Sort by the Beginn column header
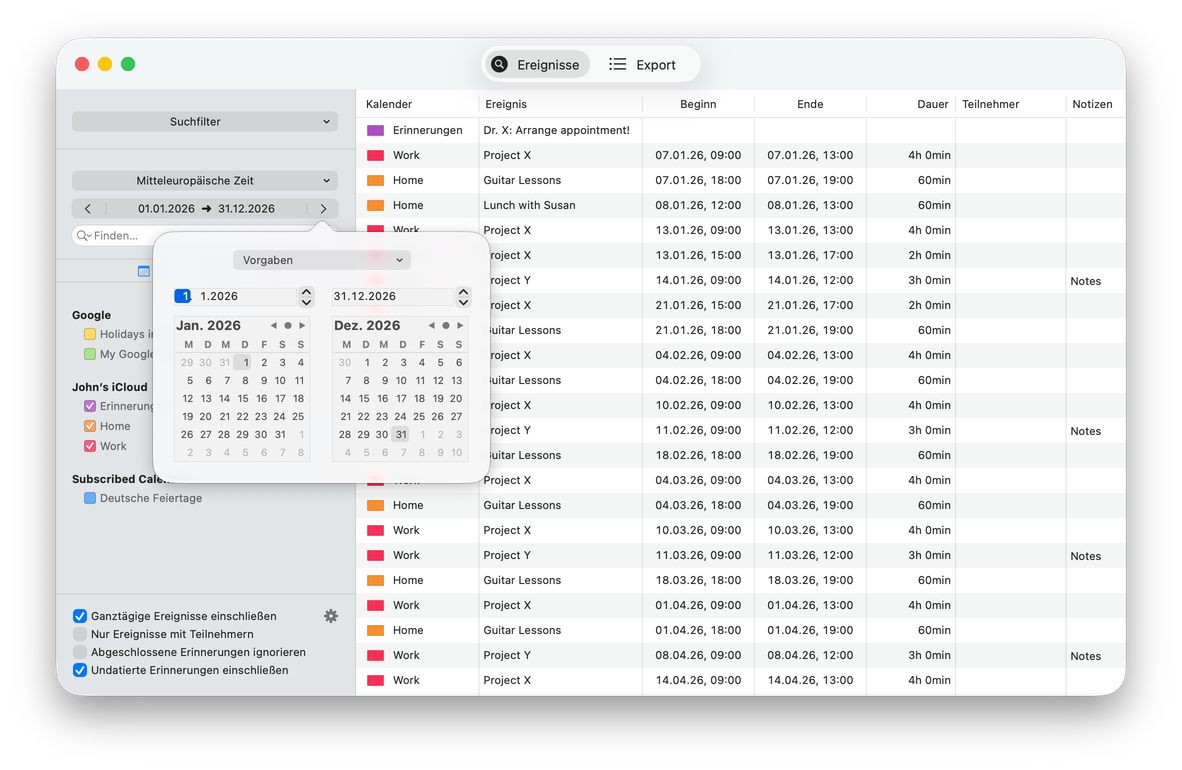 click(x=698, y=104)
